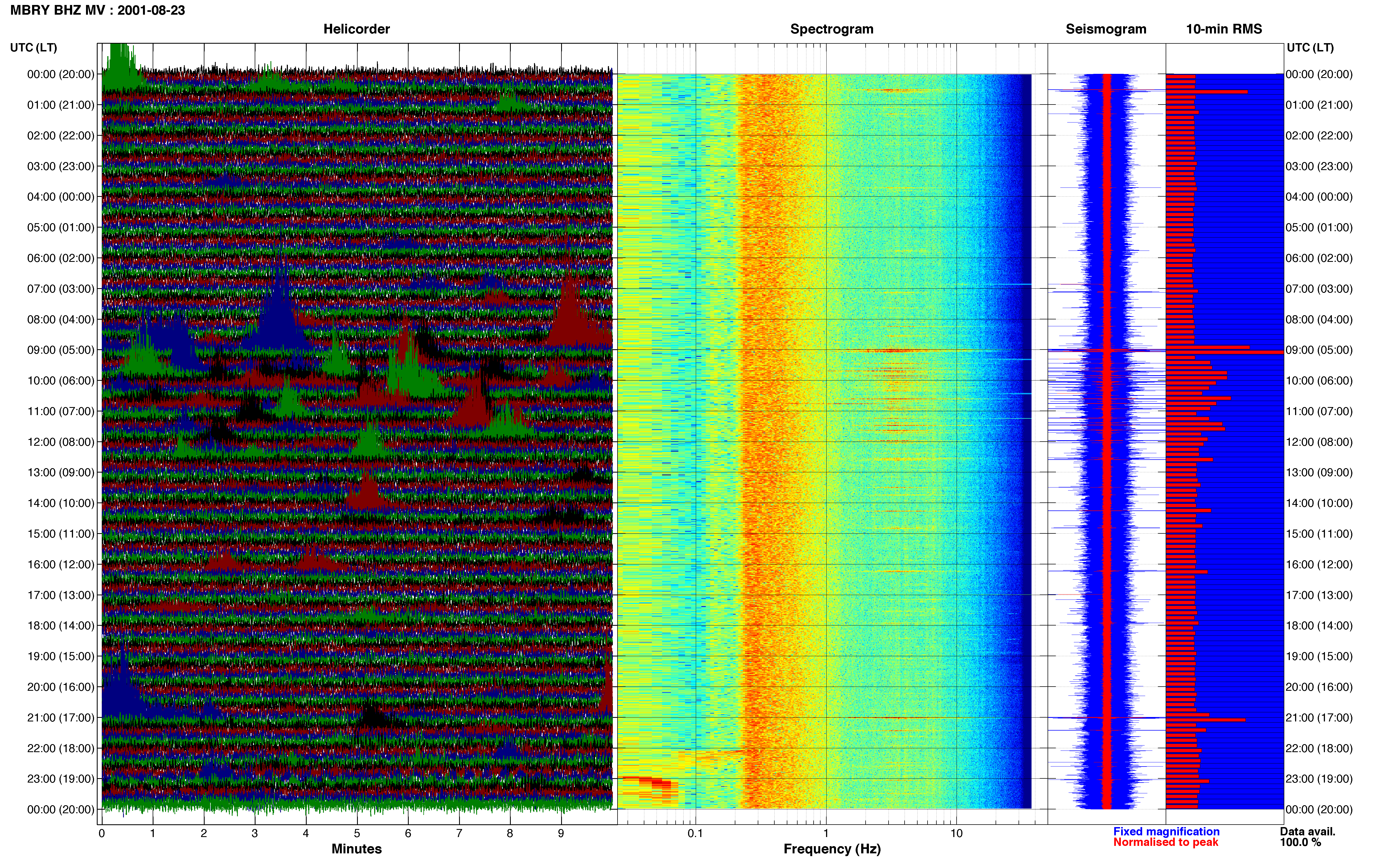Click minute tick 5 on the helicorder axis
This screenshot has width=1388, height=868.
point(357,833)
